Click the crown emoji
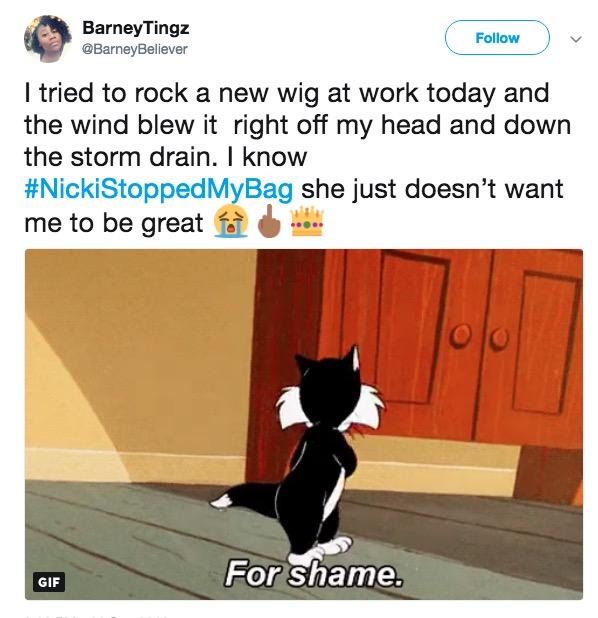Viewport: 598px width, 618px height. pos(307,222)
